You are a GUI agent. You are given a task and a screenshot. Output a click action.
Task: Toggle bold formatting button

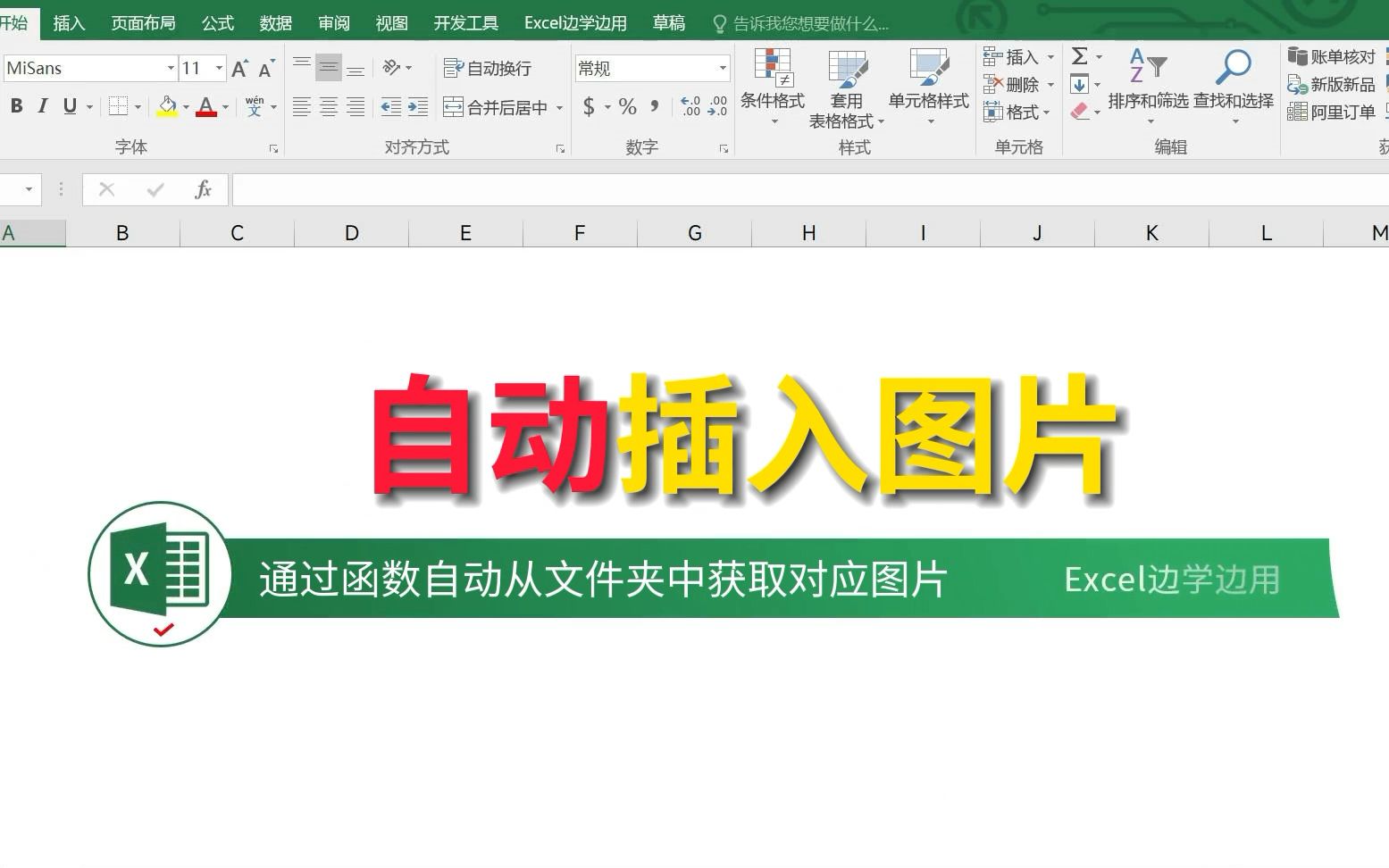(16, 106)
